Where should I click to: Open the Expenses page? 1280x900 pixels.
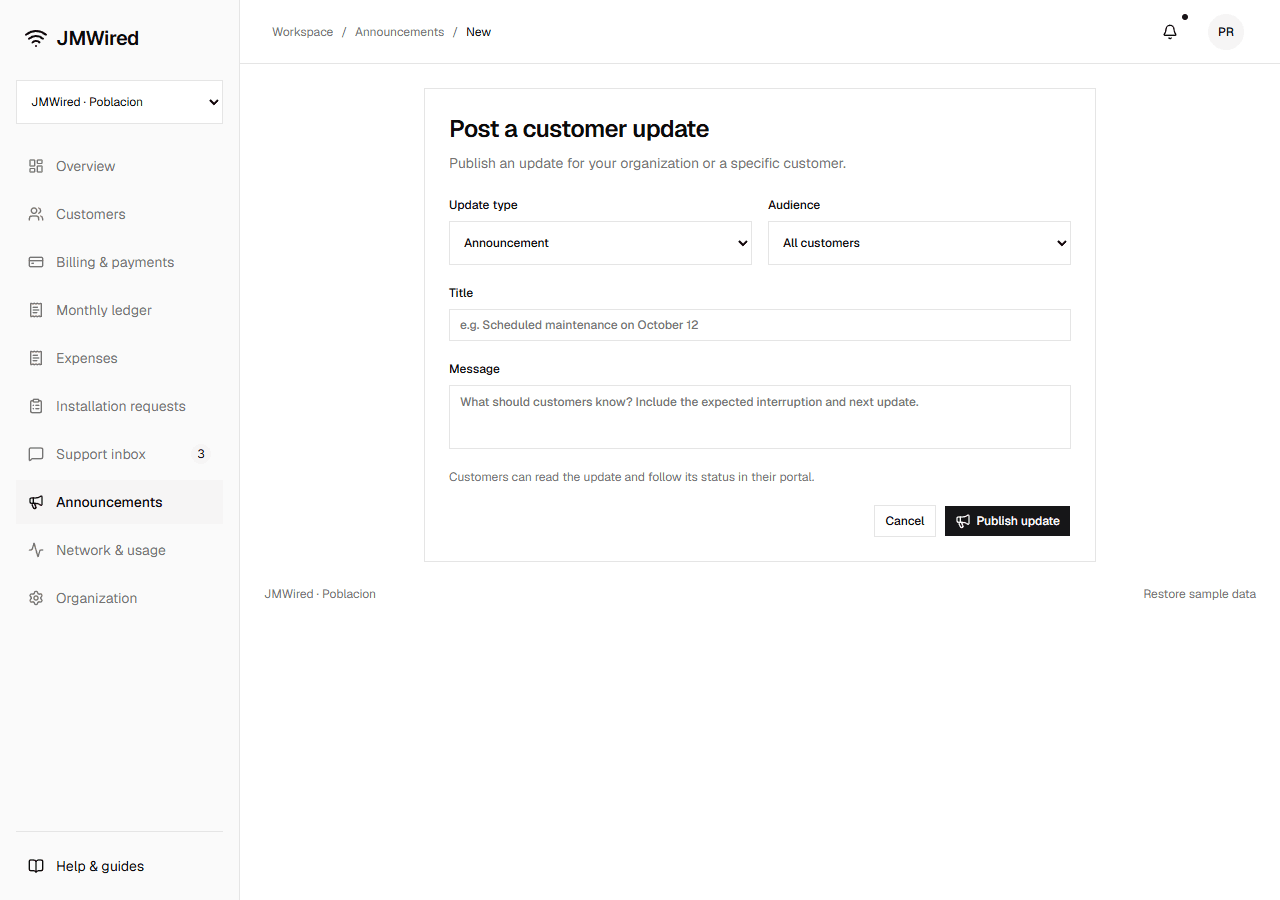point(119,358)
